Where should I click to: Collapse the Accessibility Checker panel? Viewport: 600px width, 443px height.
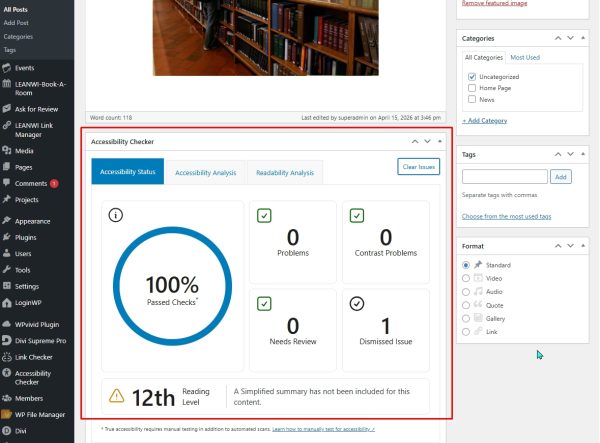440,142
